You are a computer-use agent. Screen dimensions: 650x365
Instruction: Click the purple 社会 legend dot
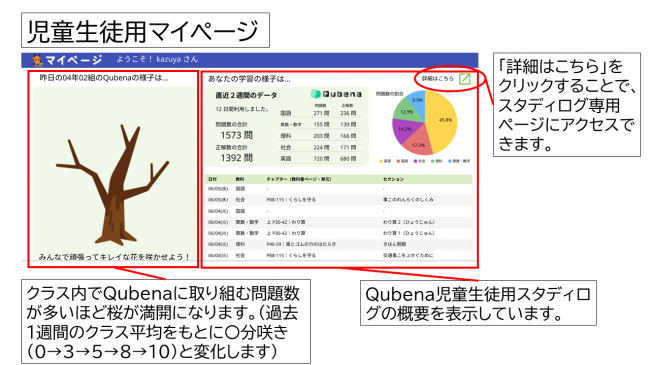[x=415, y=161]
